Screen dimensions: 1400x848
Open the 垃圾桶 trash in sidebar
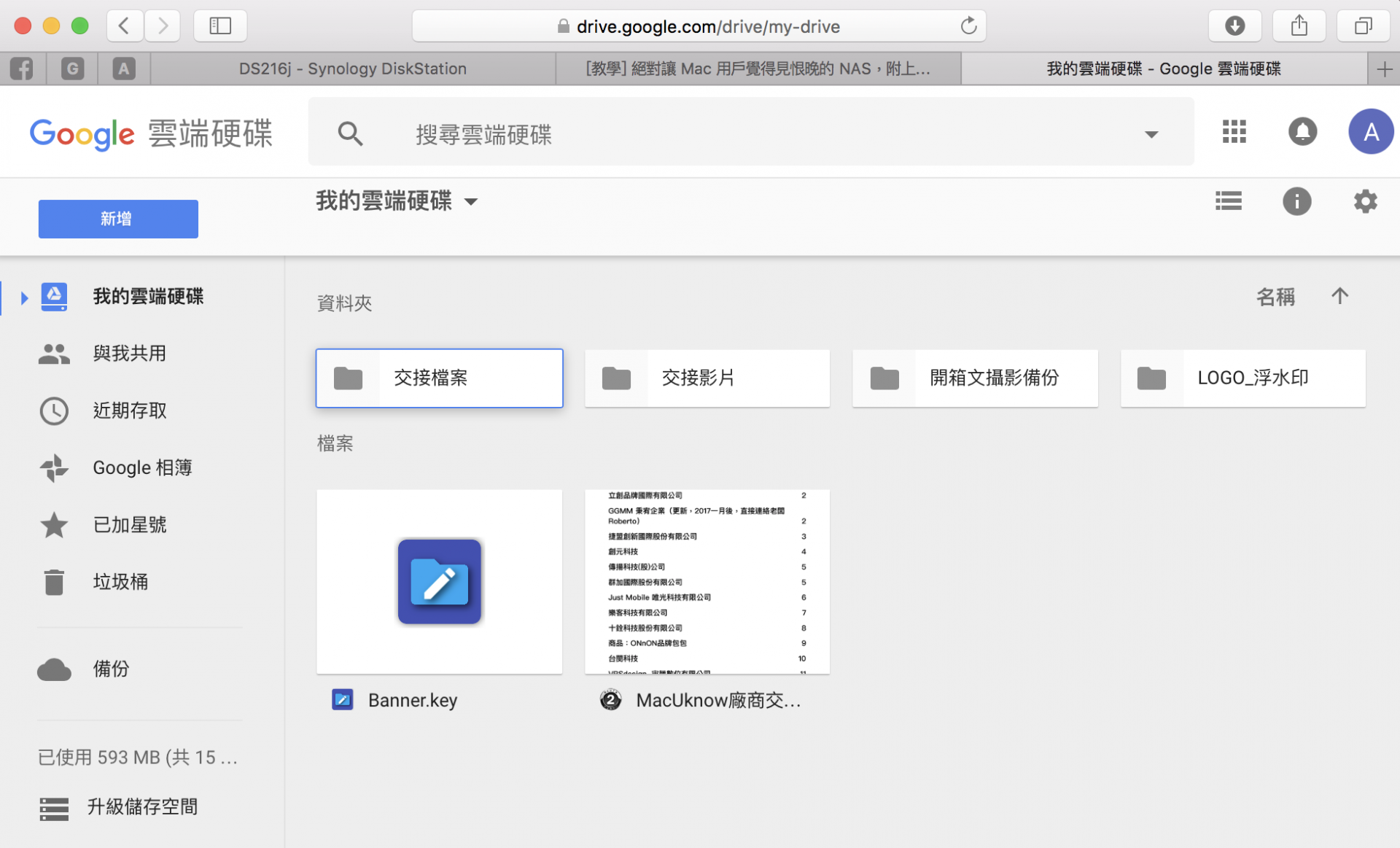120,582
